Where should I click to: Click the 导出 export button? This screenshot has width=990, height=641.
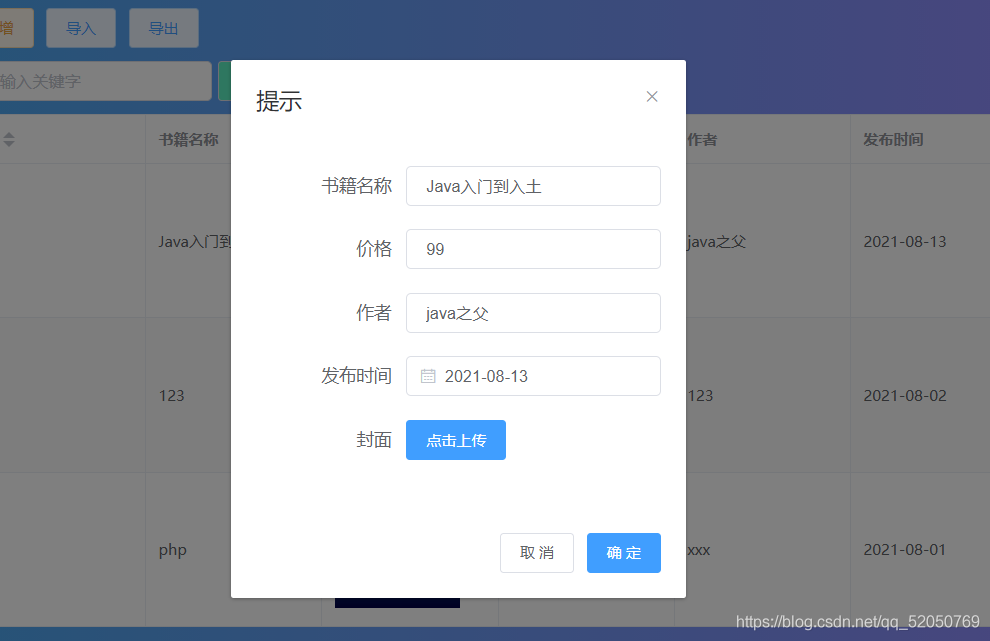tap(163, 27)
